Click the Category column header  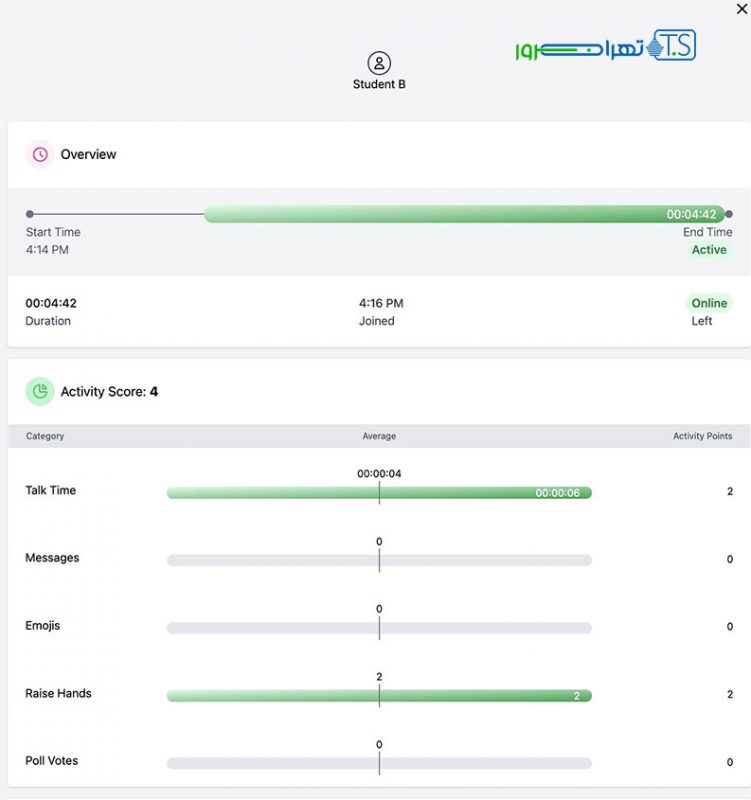pos(45,436)
